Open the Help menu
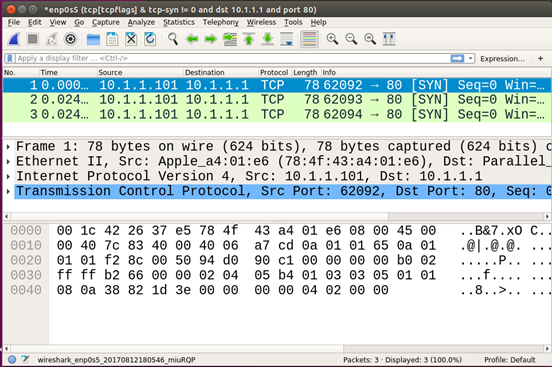 point(318,22)
